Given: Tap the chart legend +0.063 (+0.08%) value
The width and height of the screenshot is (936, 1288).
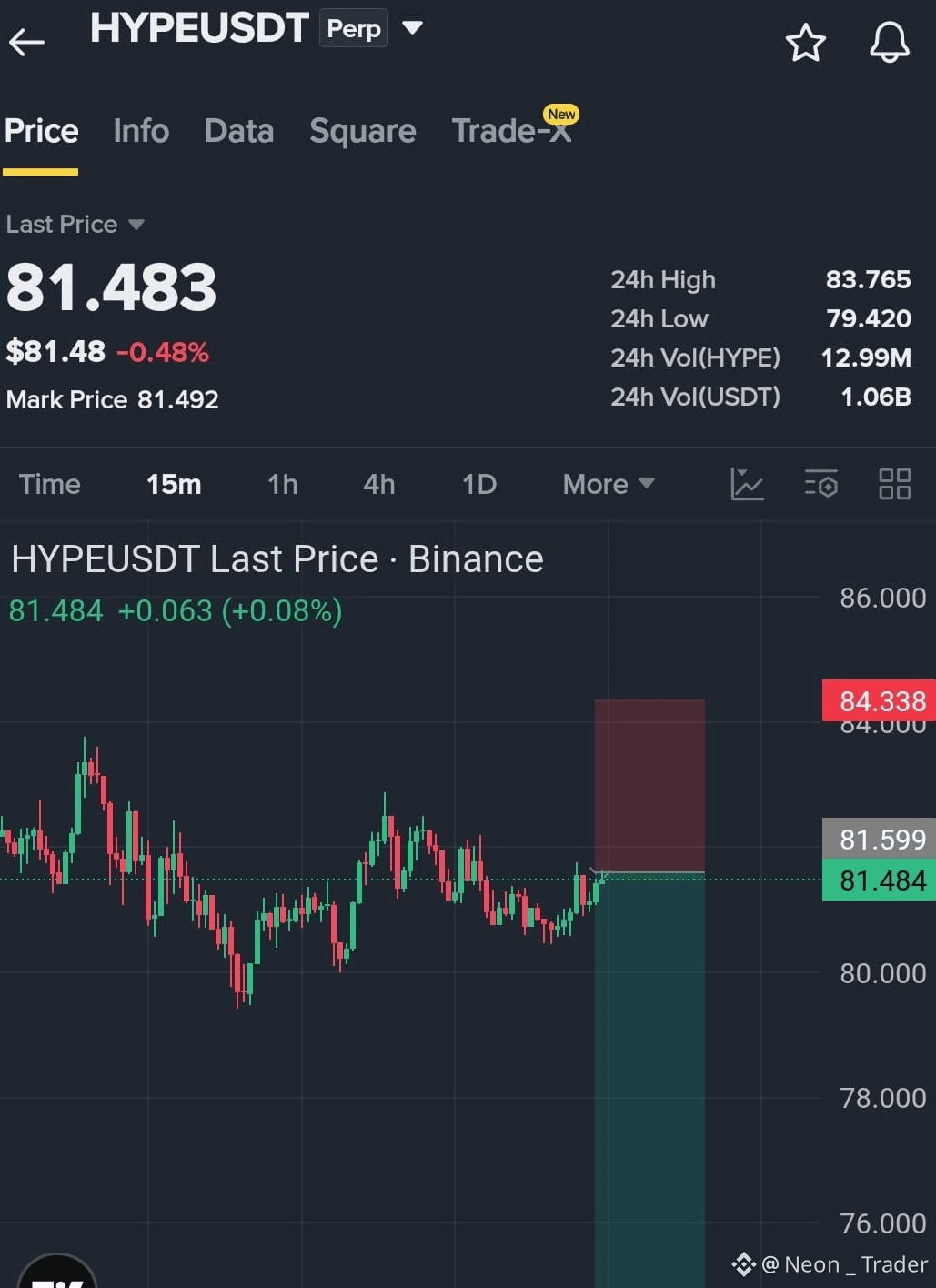Looking at the screenshot, I should coord(230,610).
